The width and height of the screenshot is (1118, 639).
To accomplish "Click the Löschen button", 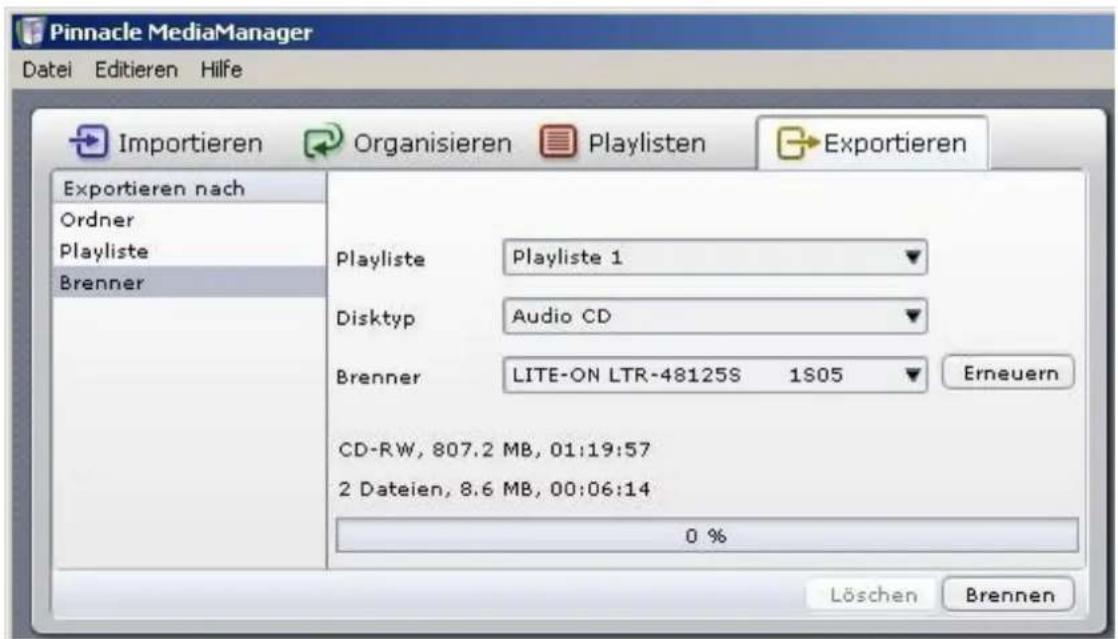I will pos(873,595).
